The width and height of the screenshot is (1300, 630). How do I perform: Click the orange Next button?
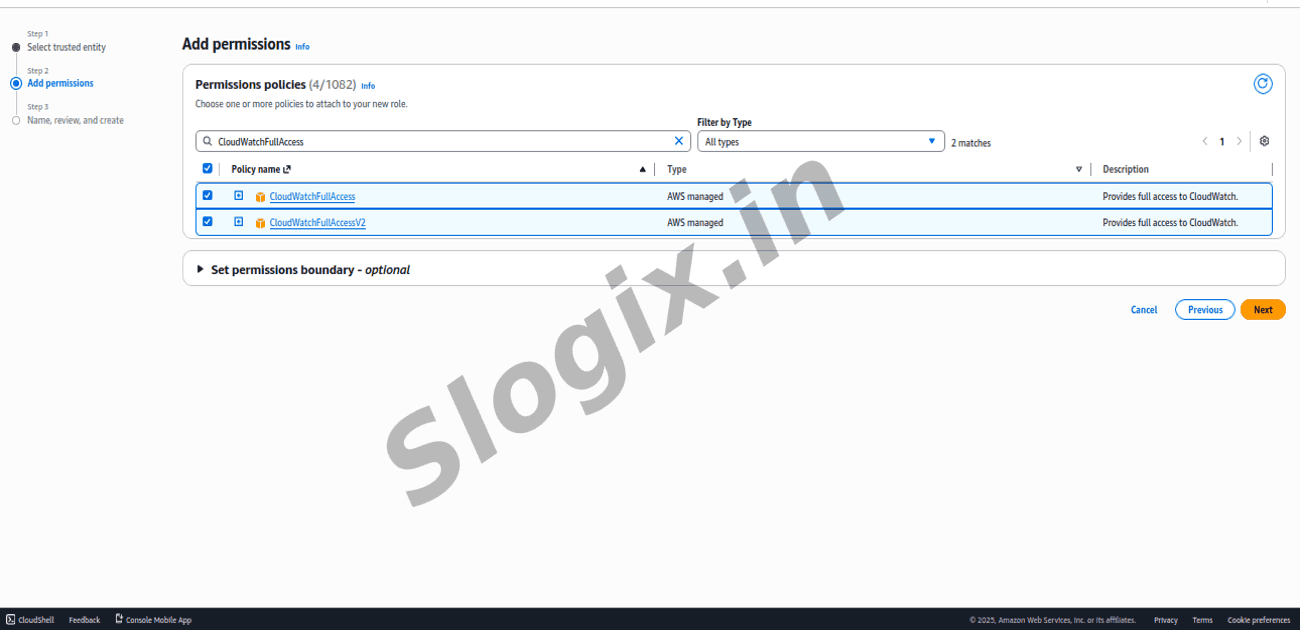point(1262,310)
